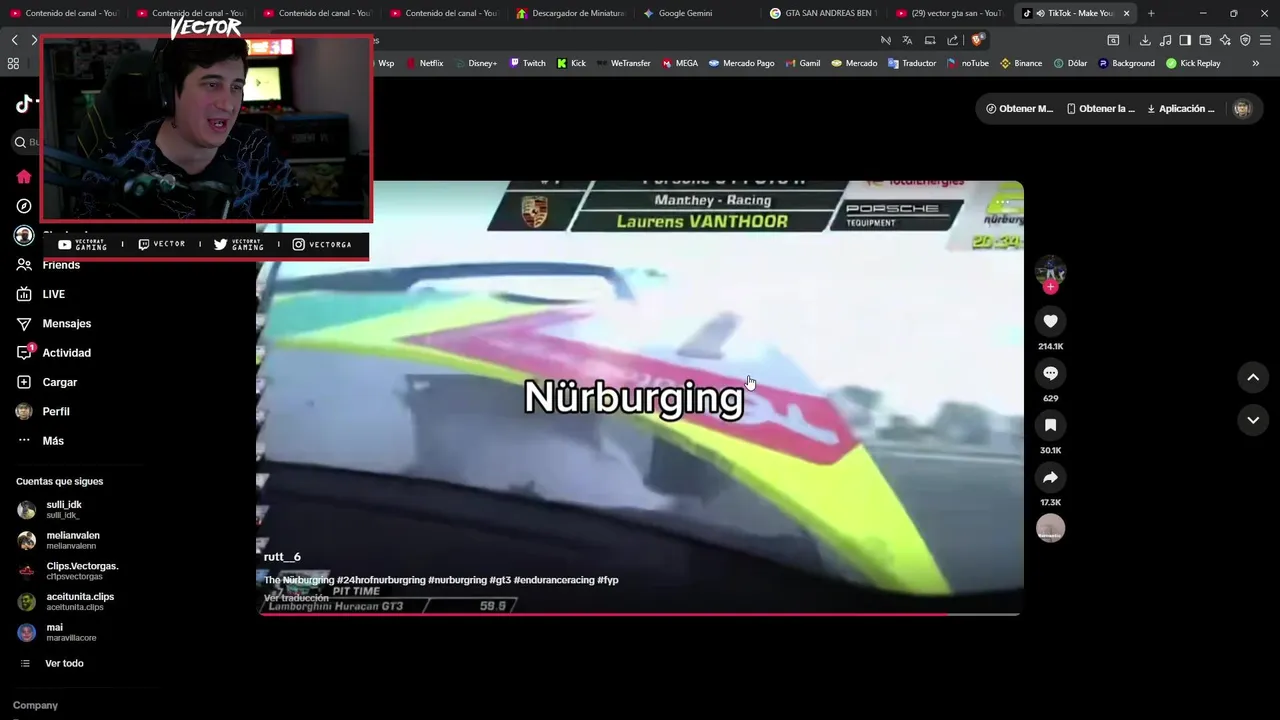Open the Binance bookmark
The width and height of the screenshot is (1280, 720).
(1020, 63)
